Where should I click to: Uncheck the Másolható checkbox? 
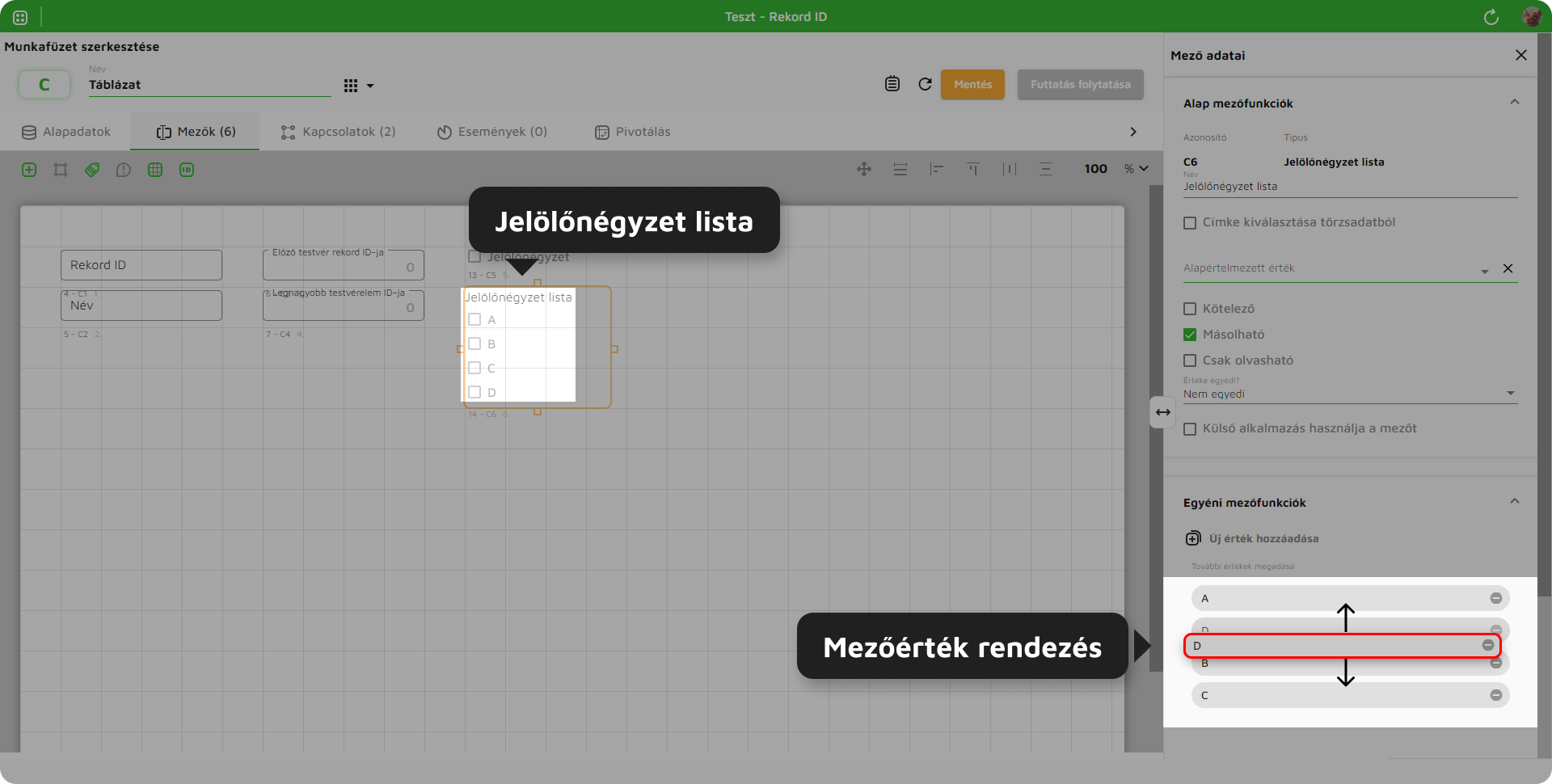click(x=1190, y=335)
